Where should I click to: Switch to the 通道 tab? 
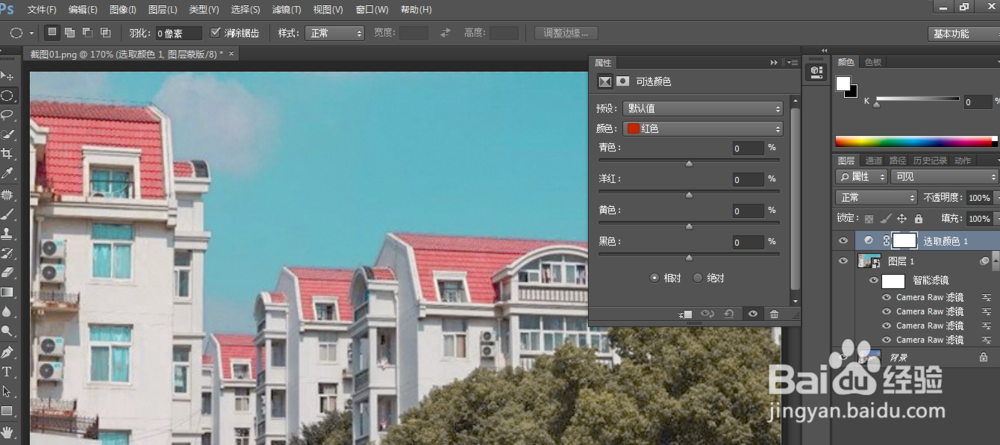click(874, 161)
